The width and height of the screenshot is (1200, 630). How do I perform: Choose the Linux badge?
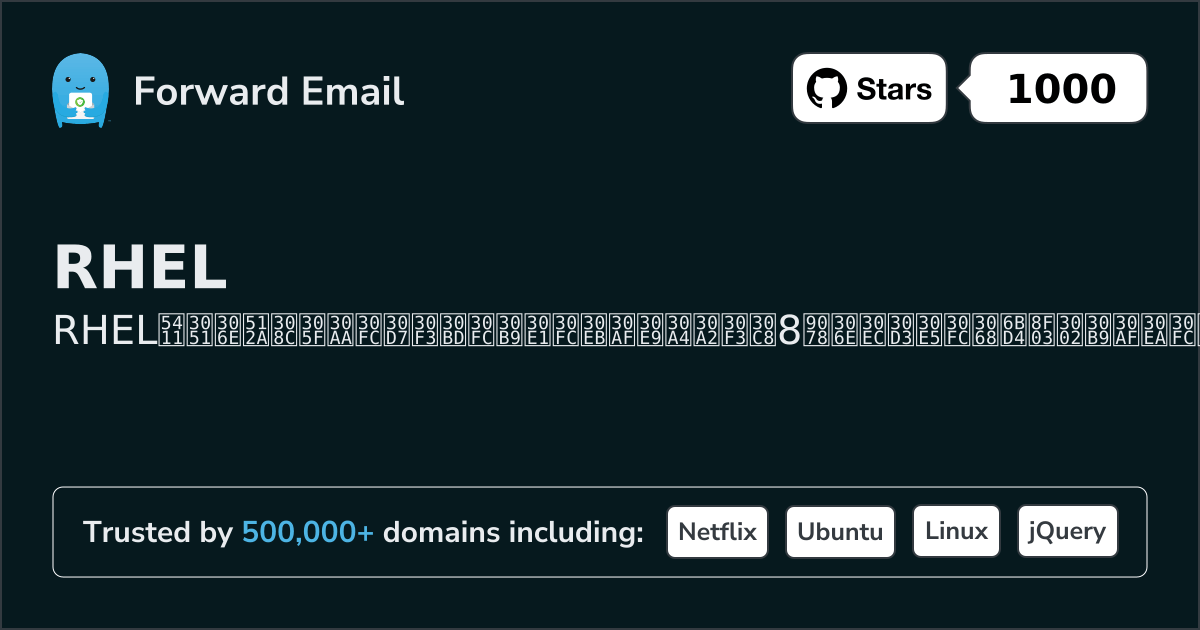[957, 531]
